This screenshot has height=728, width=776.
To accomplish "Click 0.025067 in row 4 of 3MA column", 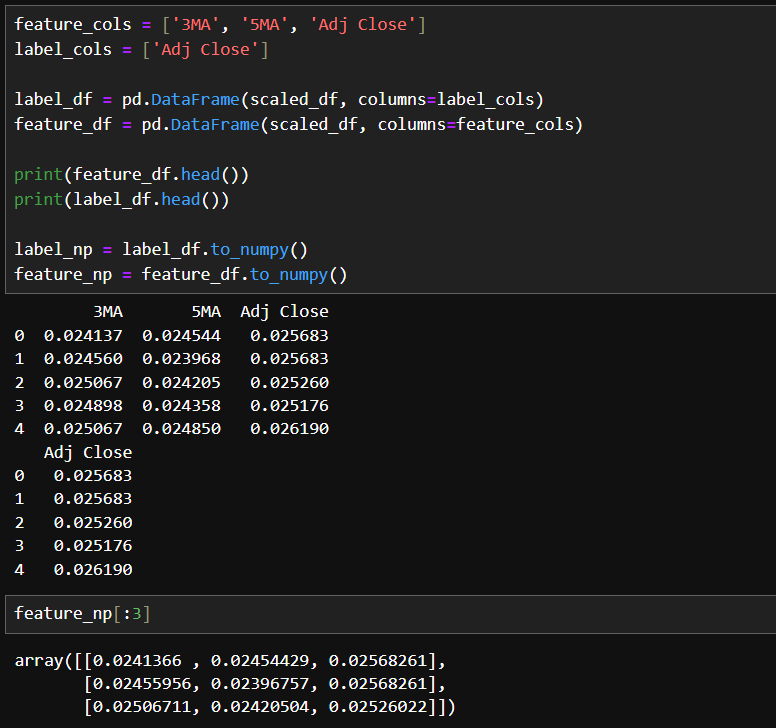I will point(83,429).
